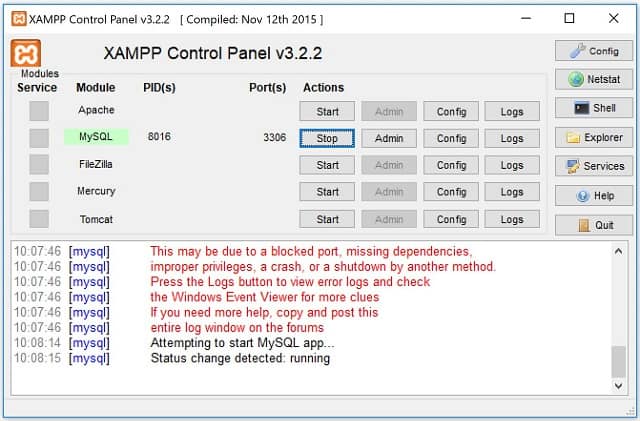Click the Mercury module name

96,191
